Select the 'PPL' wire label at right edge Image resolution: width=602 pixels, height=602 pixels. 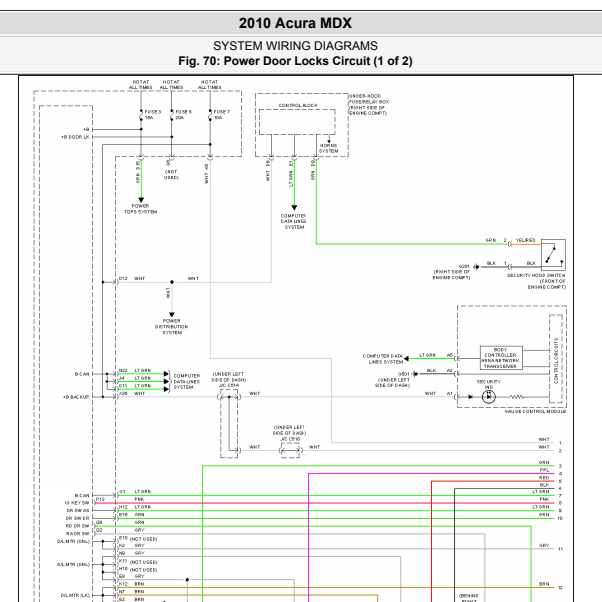pos(544,470)
